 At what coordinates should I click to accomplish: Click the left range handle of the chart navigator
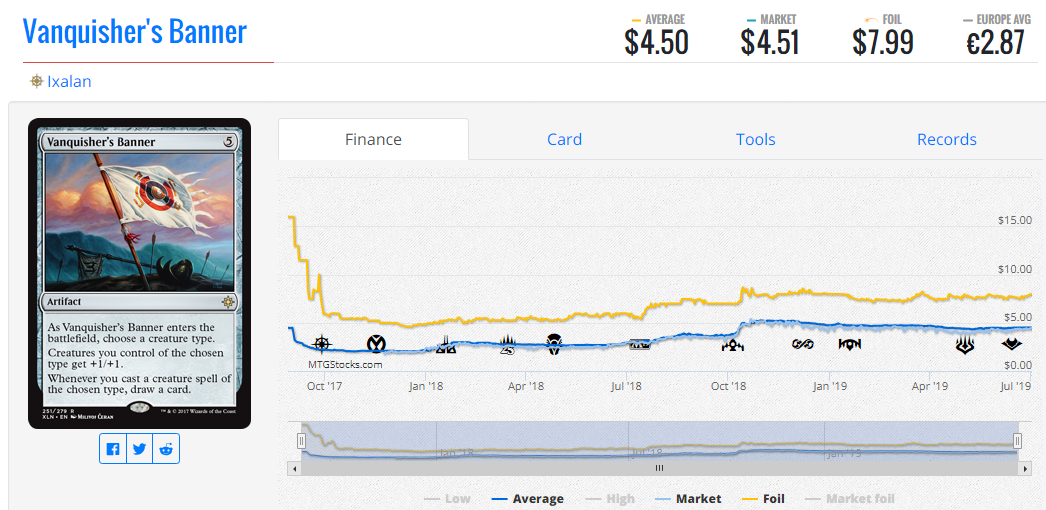tap(301, 440)
